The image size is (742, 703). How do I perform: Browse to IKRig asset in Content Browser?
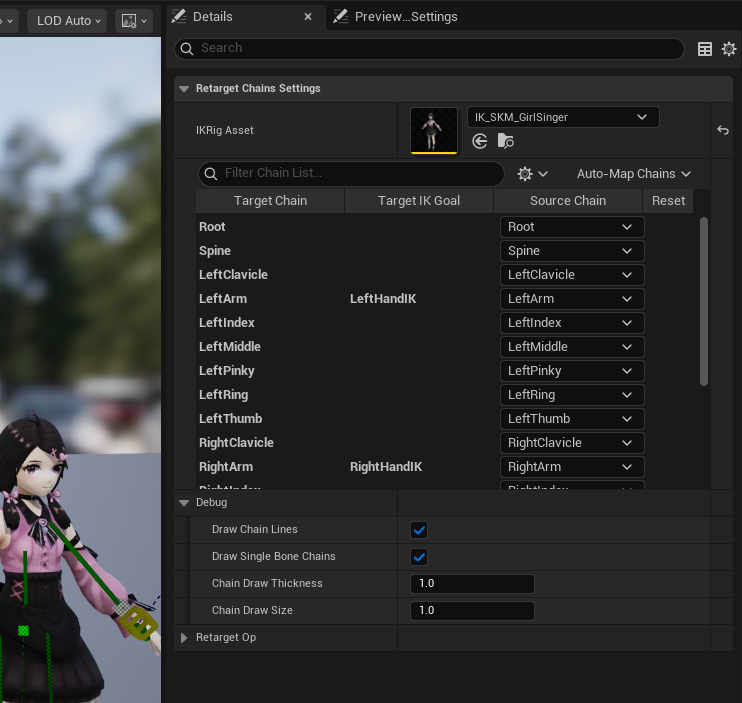(x=505, y=141)
